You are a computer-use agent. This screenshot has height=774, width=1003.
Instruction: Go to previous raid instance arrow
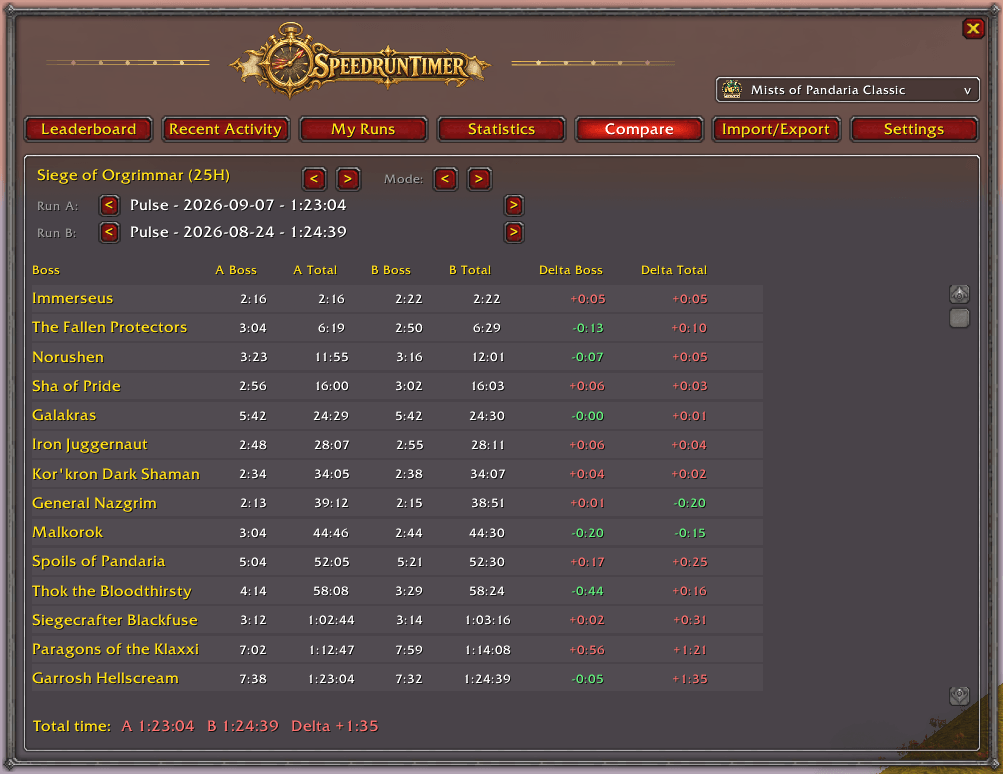point(314,179)
